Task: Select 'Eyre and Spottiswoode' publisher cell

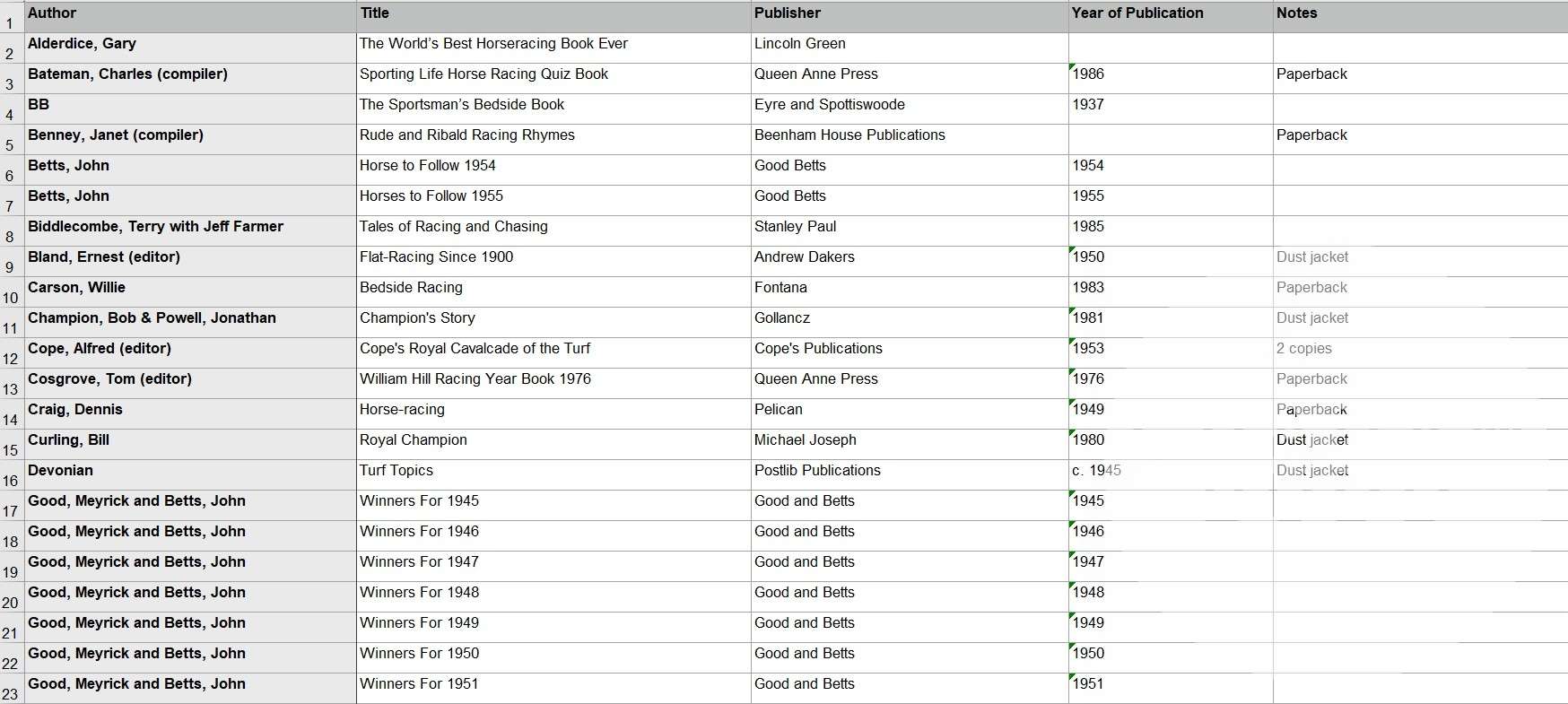Action: 910,109
